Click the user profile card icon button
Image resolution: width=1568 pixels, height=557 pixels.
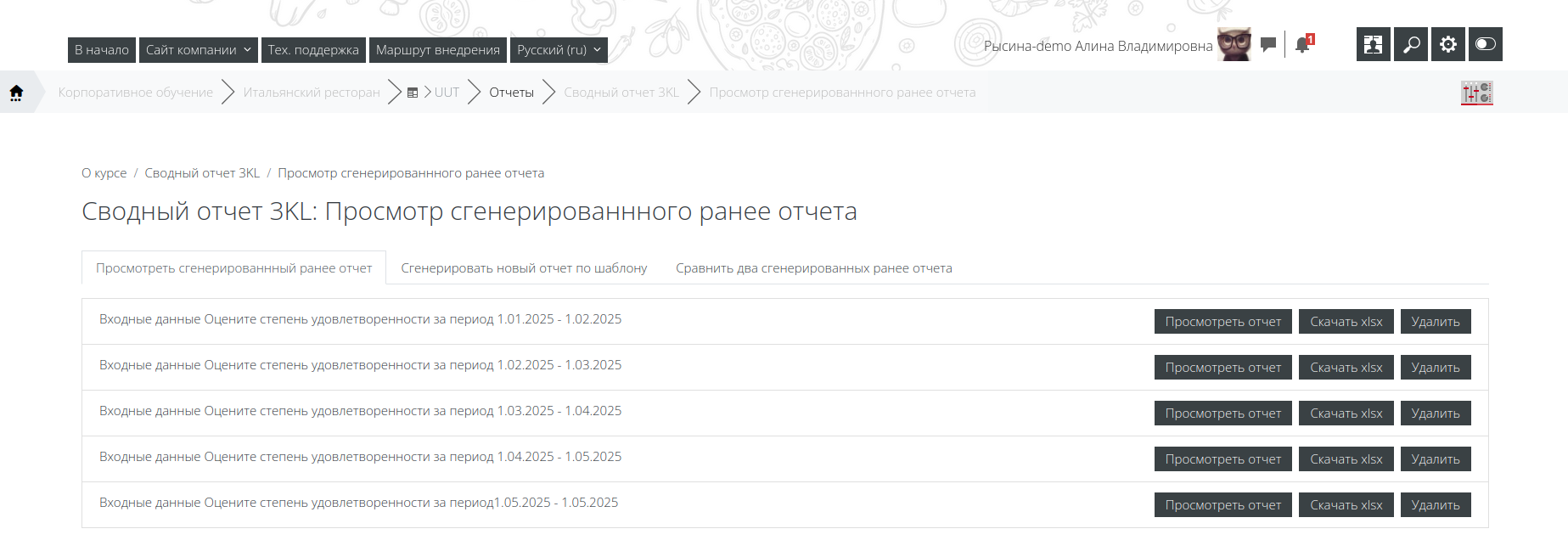pyautogui.click(x=1373, y=44)
